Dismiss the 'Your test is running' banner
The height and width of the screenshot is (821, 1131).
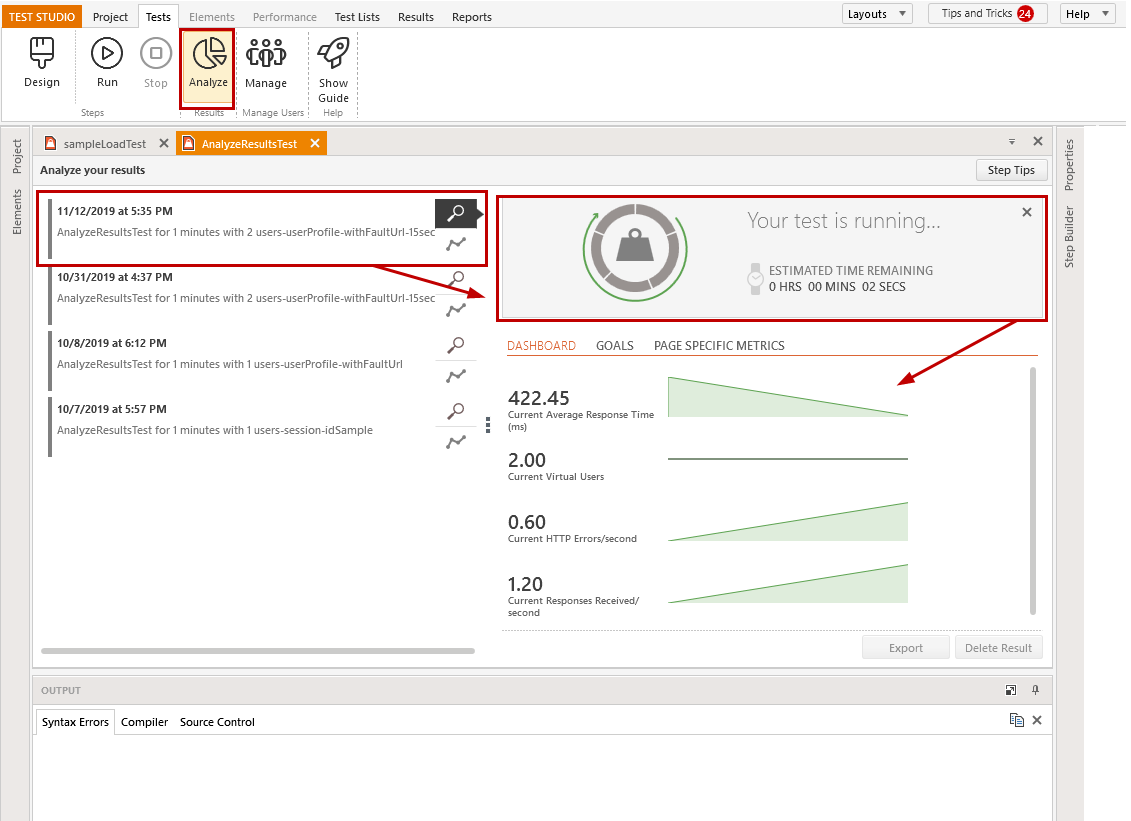(x=1027, y=212)
